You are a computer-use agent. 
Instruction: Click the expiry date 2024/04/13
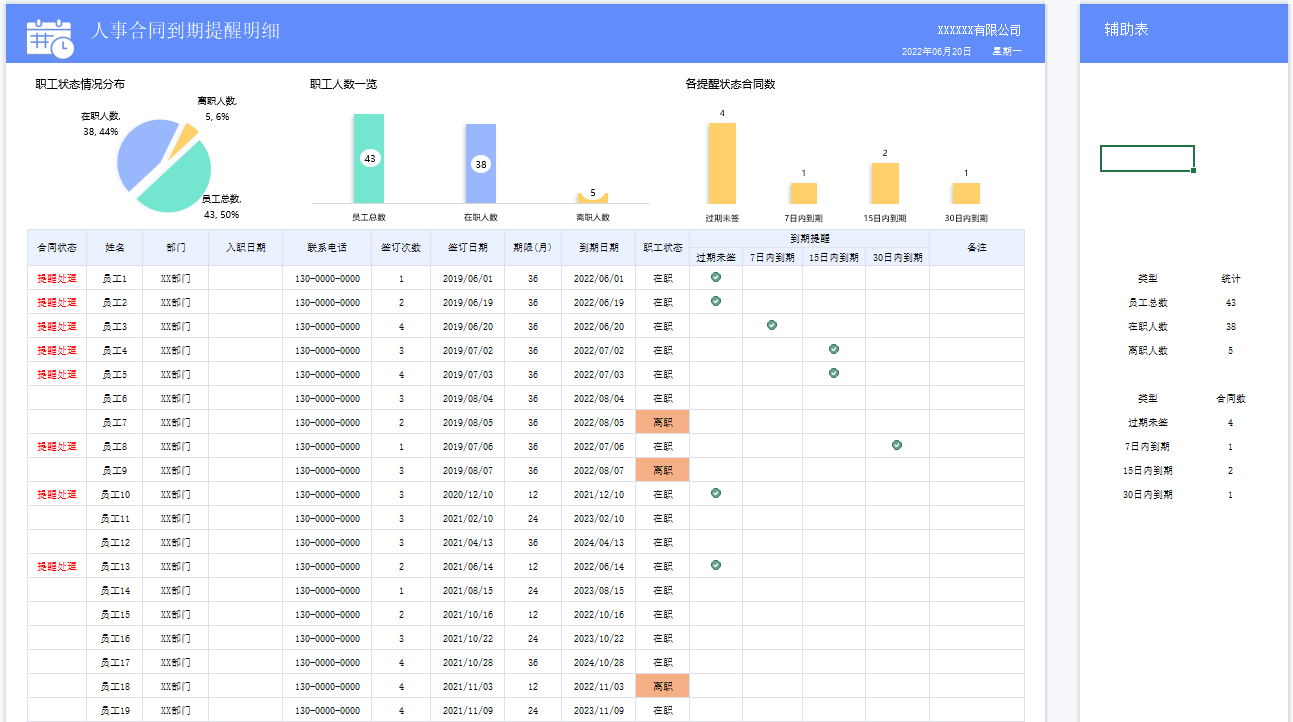pos(598,542)
